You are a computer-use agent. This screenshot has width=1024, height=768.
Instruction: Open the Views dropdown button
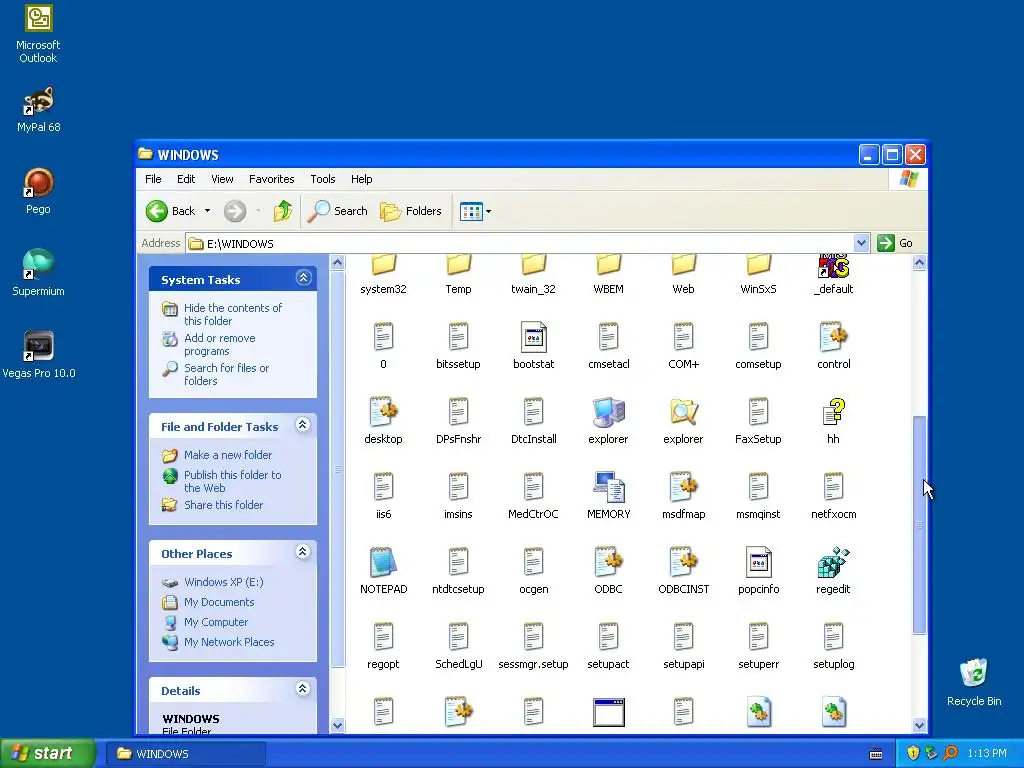(475, 211)
